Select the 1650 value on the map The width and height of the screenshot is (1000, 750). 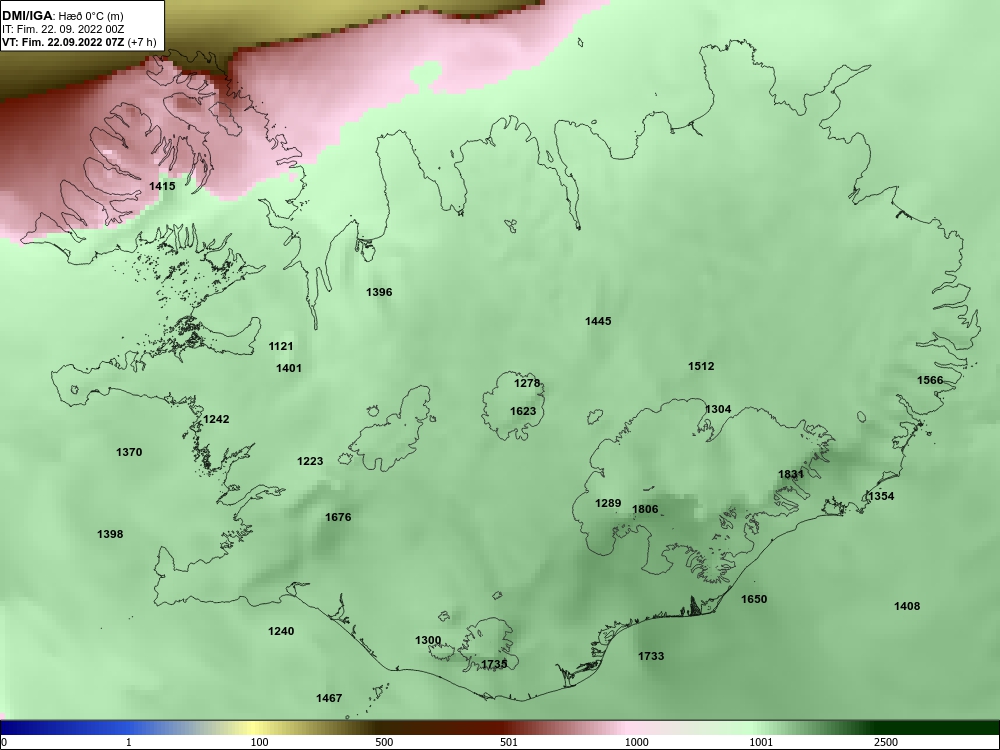[x=754, y=599]
